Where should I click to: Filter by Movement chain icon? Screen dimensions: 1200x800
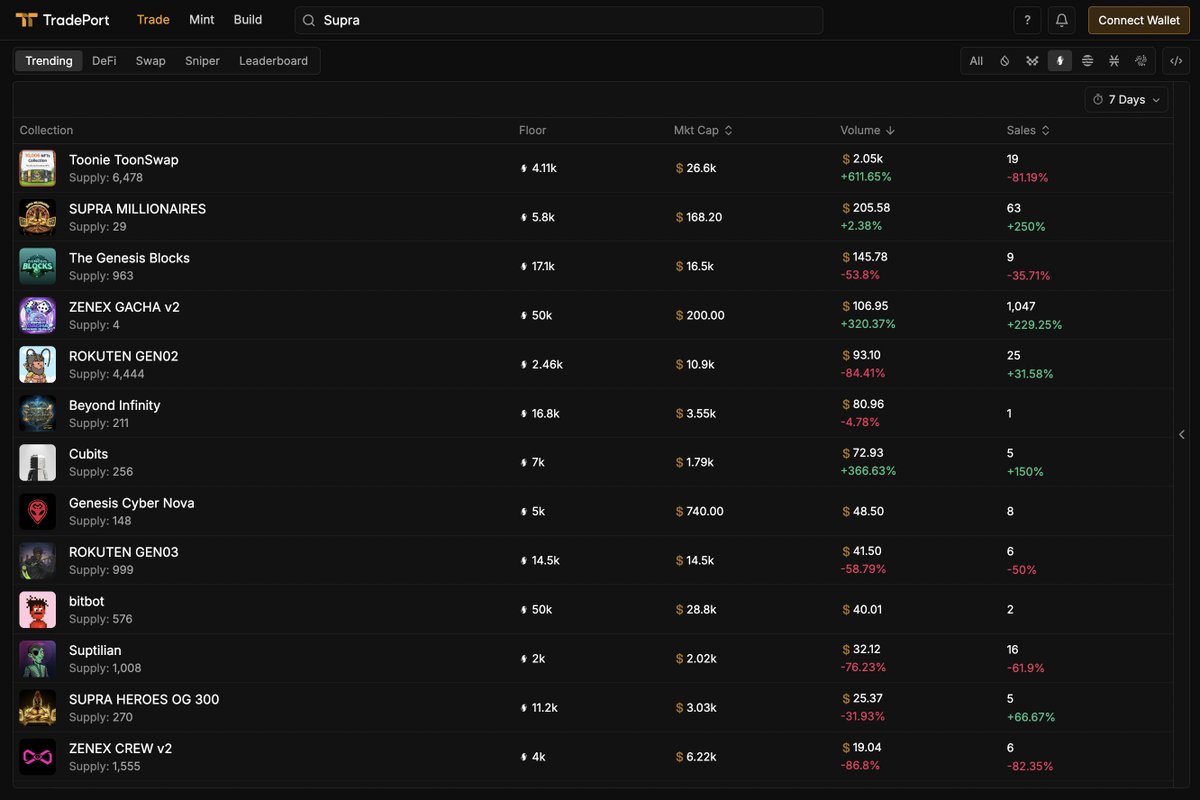(x=1032, y=61)
